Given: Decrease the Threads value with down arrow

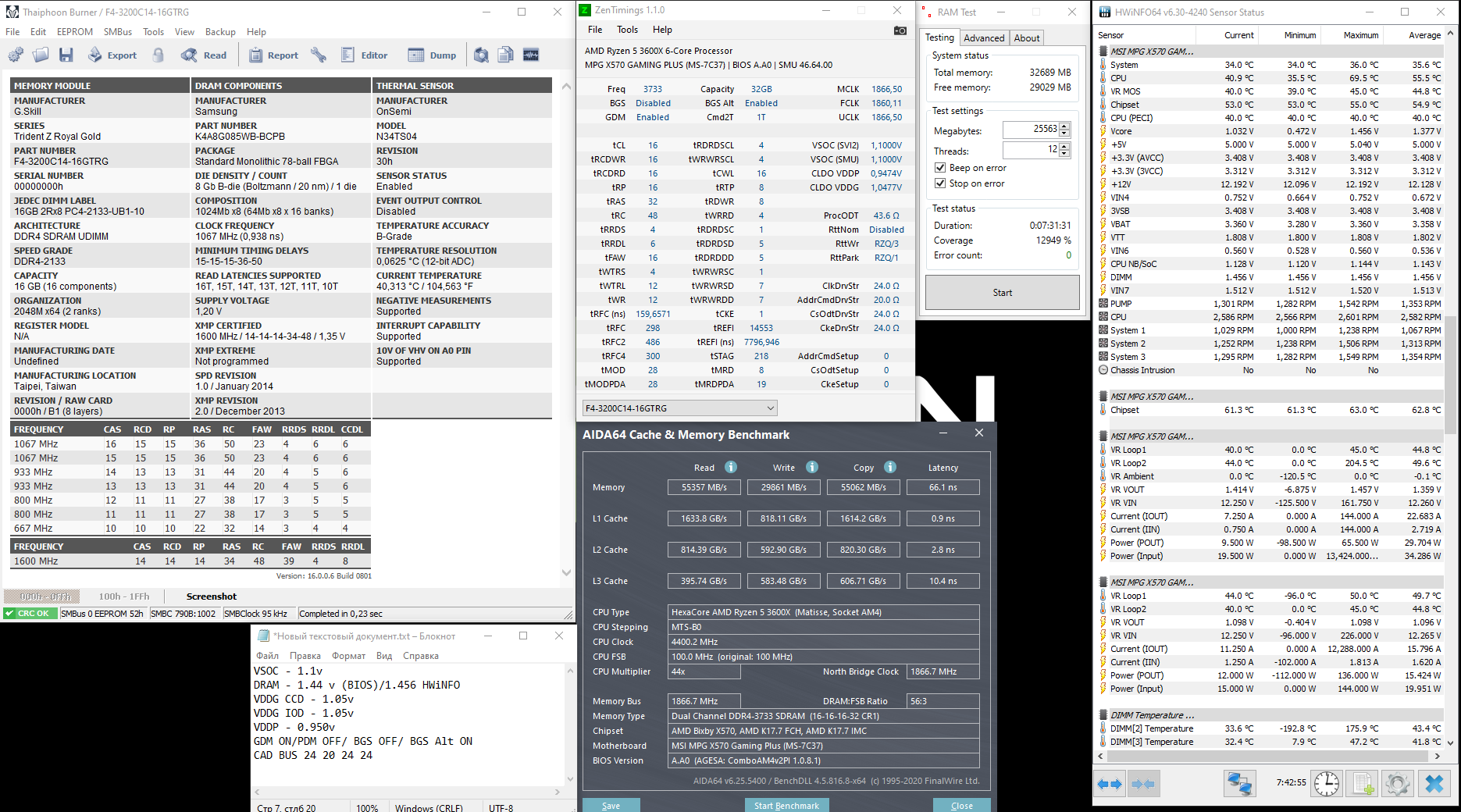Looking at the screenshot, I should (x=1065, y=154).
